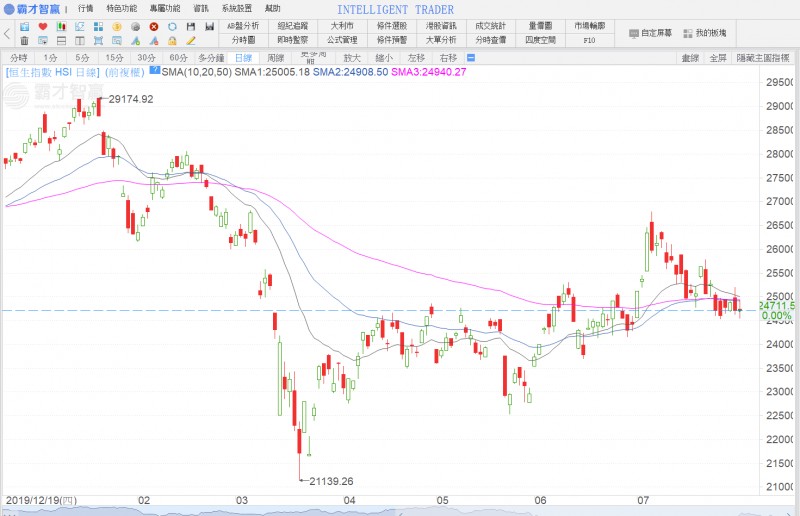Screen dimensions: 800x516
Task: Open the 系統設置 menu
Action: pos(237,8)
